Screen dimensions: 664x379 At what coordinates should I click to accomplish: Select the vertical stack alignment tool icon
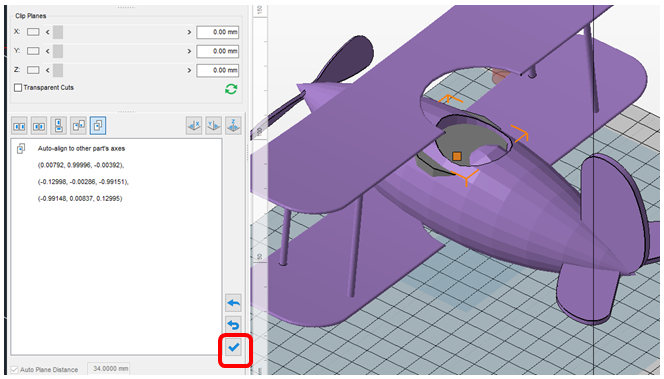pyautogui.click(x=58, y=126)
